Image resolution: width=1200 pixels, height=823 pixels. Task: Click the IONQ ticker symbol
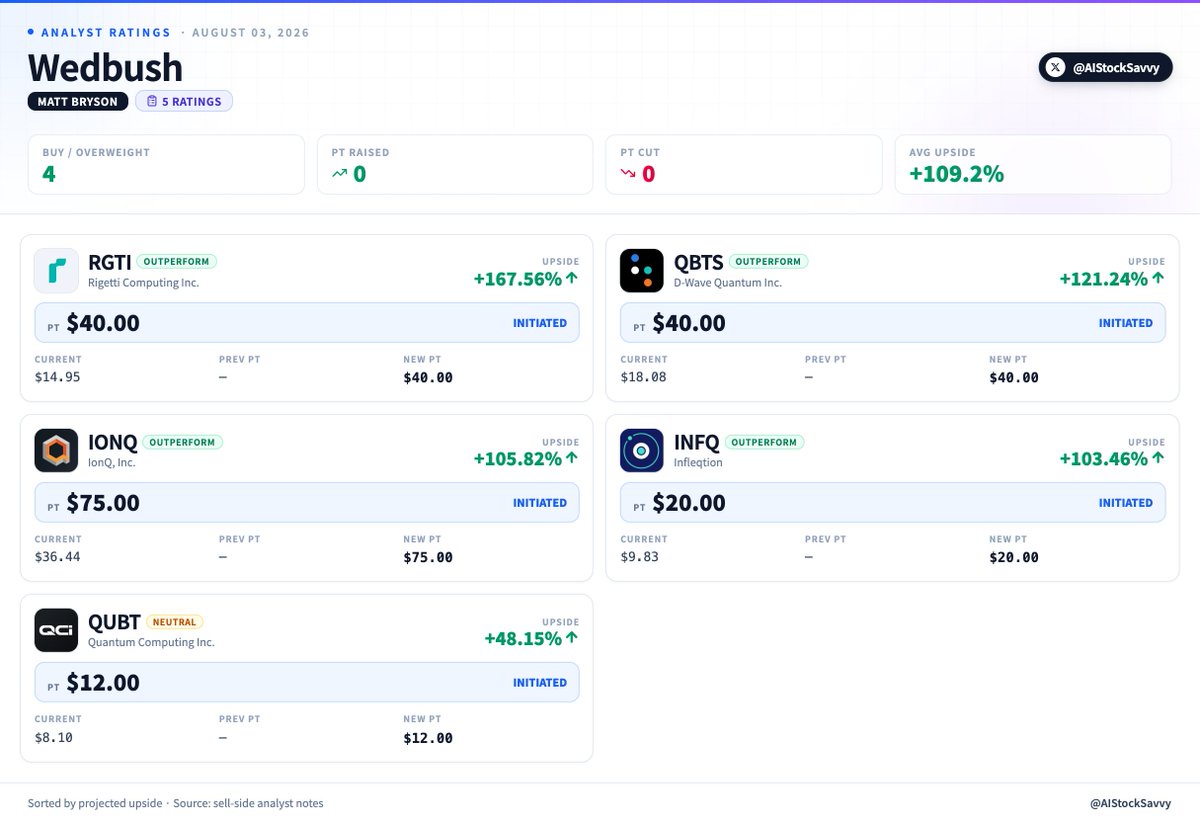(x=111, y=442)
